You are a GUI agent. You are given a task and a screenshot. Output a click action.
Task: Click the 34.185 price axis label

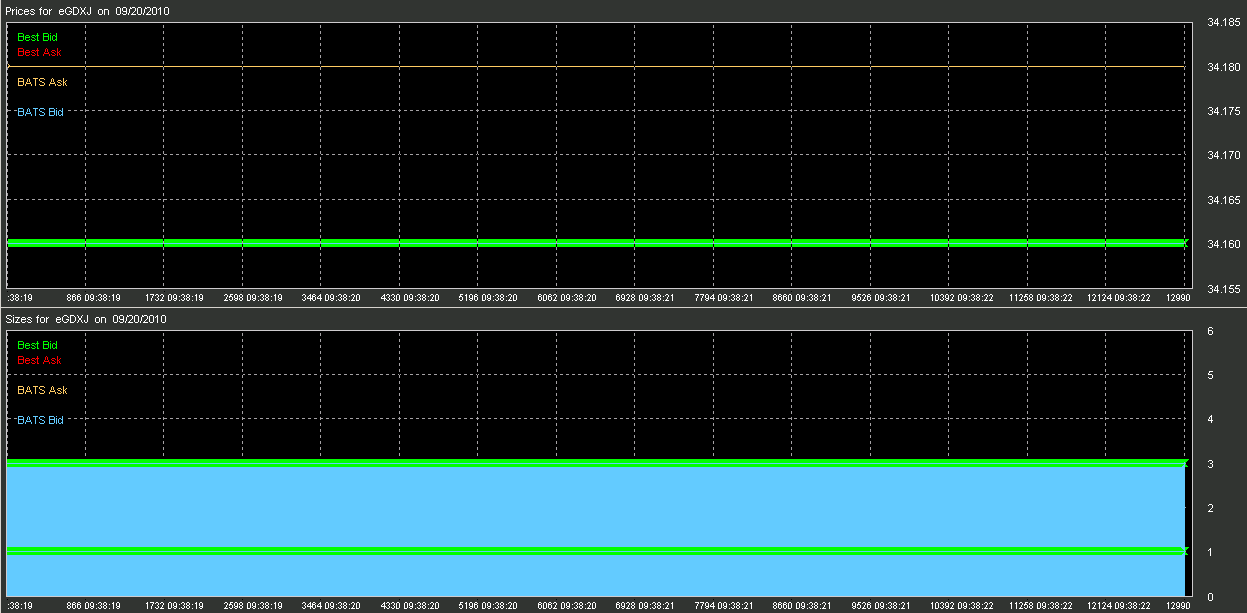click(x=1224, y=22)
